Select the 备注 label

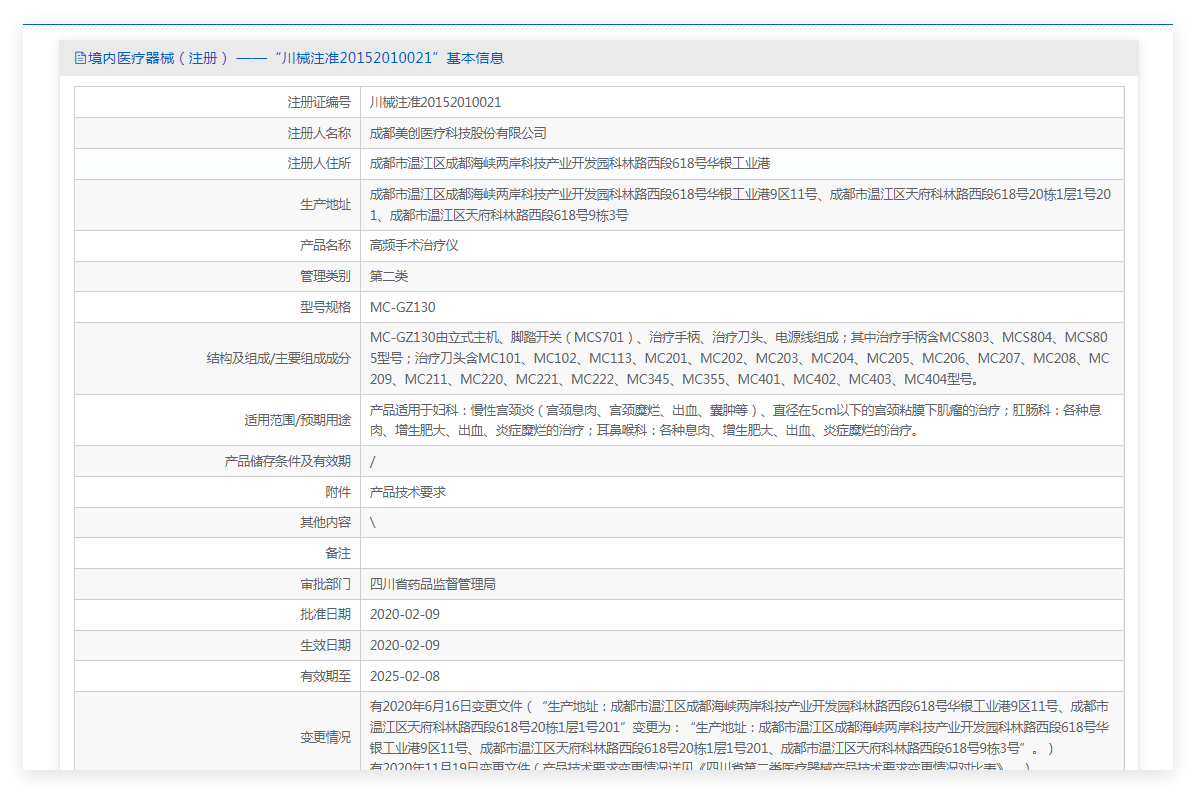pos(338,554)
